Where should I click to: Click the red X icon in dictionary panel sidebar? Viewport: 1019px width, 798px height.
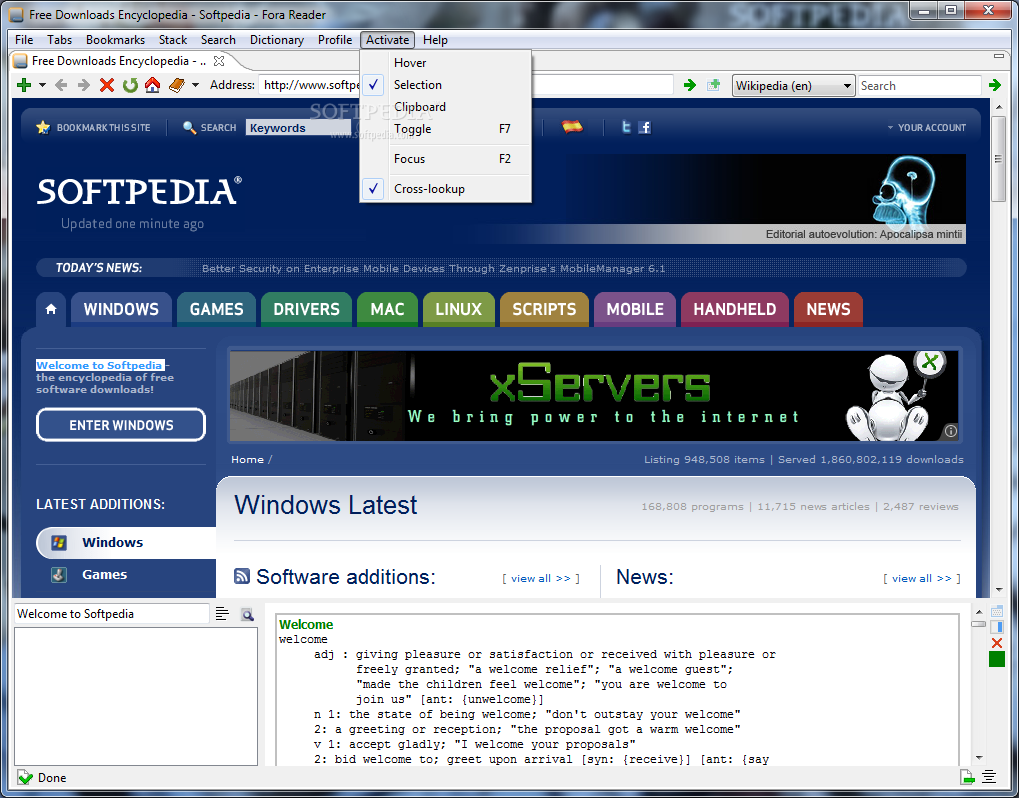click(x=997, y=643)
